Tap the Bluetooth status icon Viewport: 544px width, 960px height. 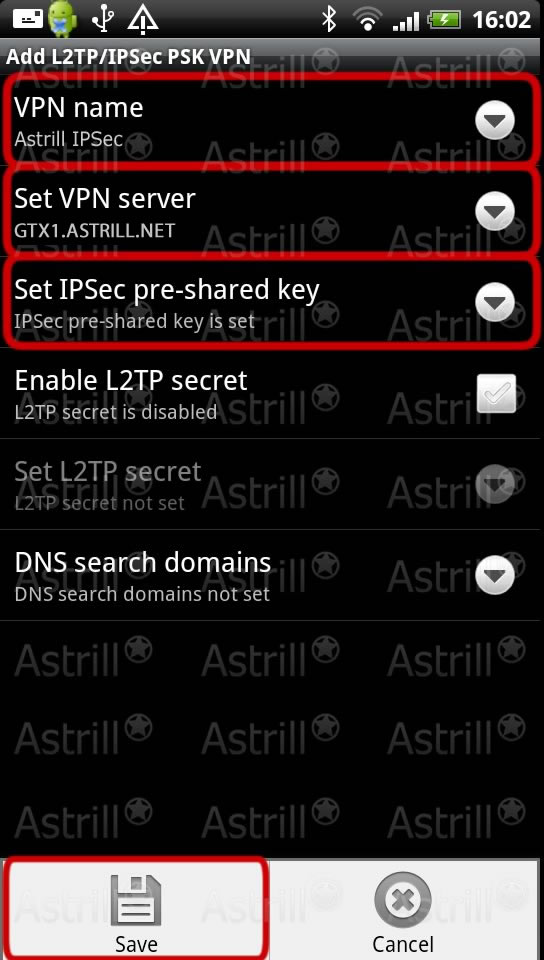click(x=330, y=19)
